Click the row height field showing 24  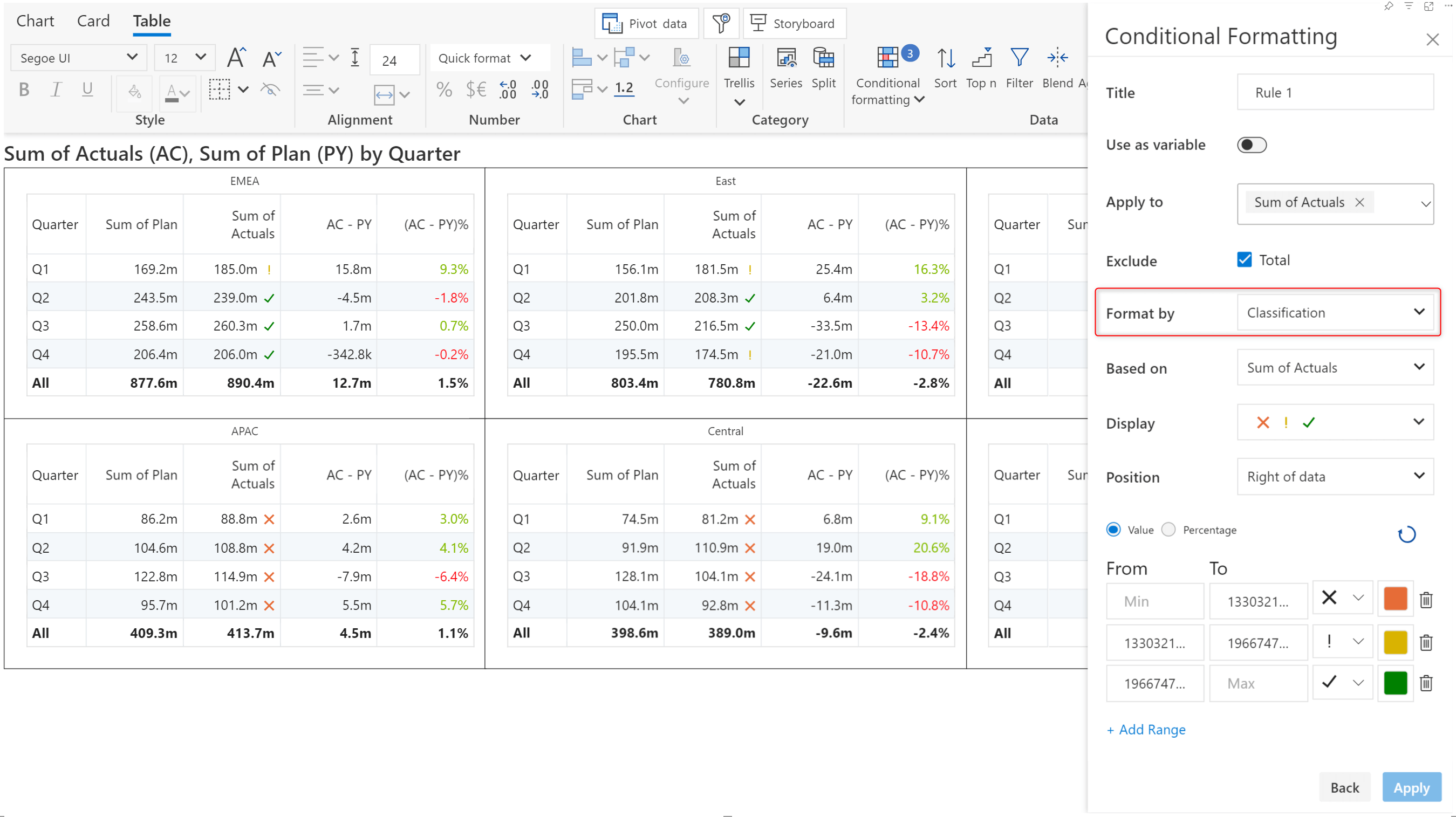(x=394, y=60)
